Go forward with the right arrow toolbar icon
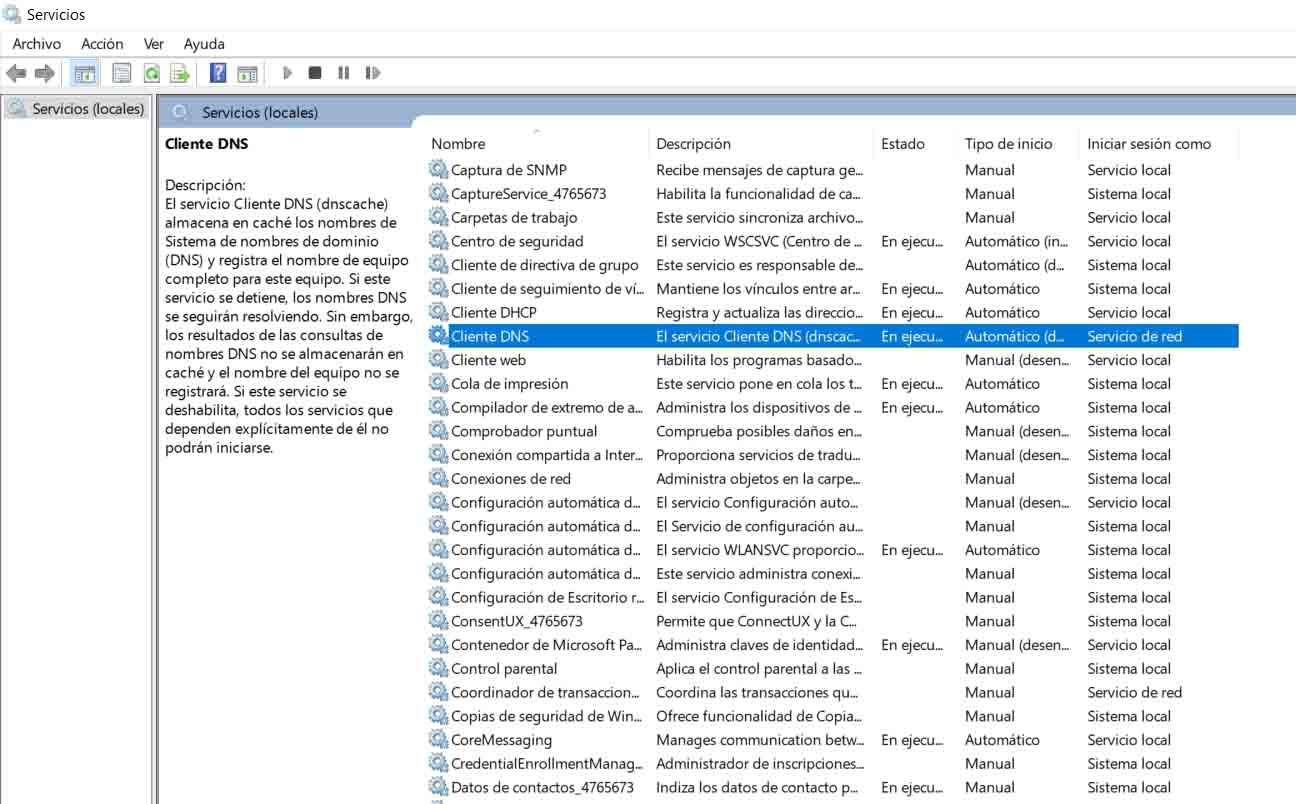 (x=44, y=73)
